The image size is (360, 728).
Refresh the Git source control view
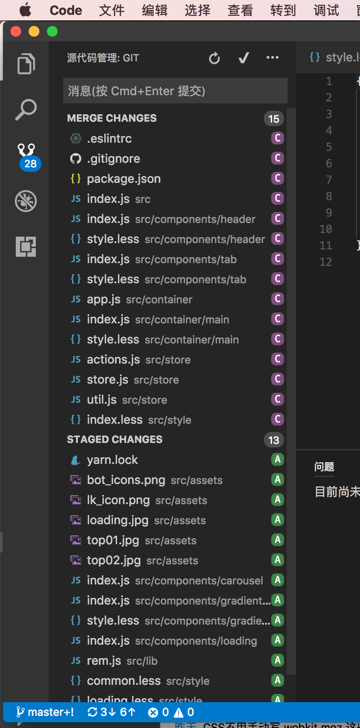214,58
